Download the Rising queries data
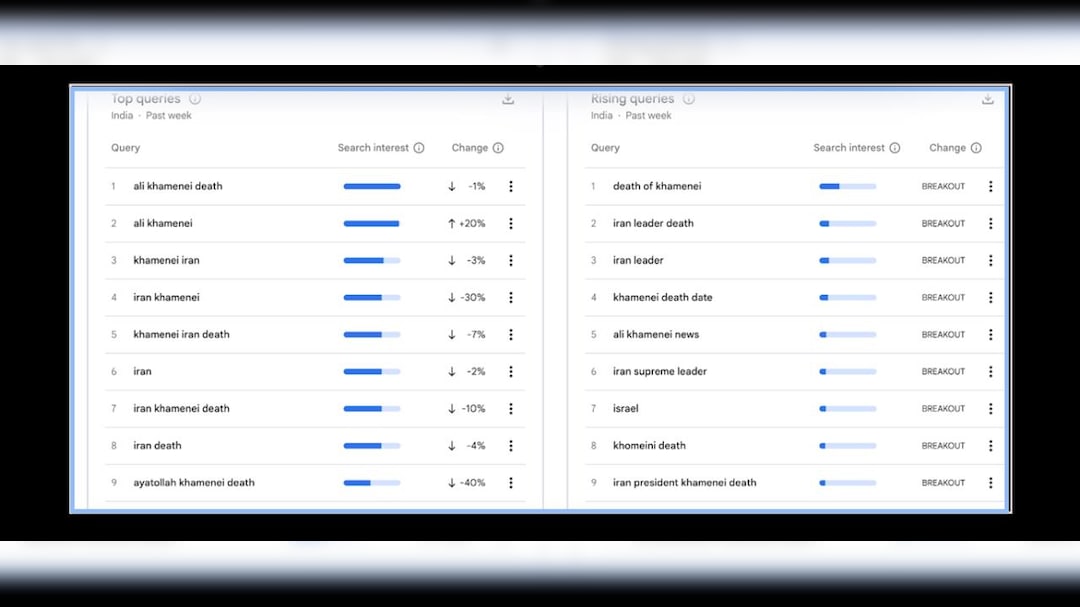This screenshot has height=607, width=1080. click(x=988, y=99)
